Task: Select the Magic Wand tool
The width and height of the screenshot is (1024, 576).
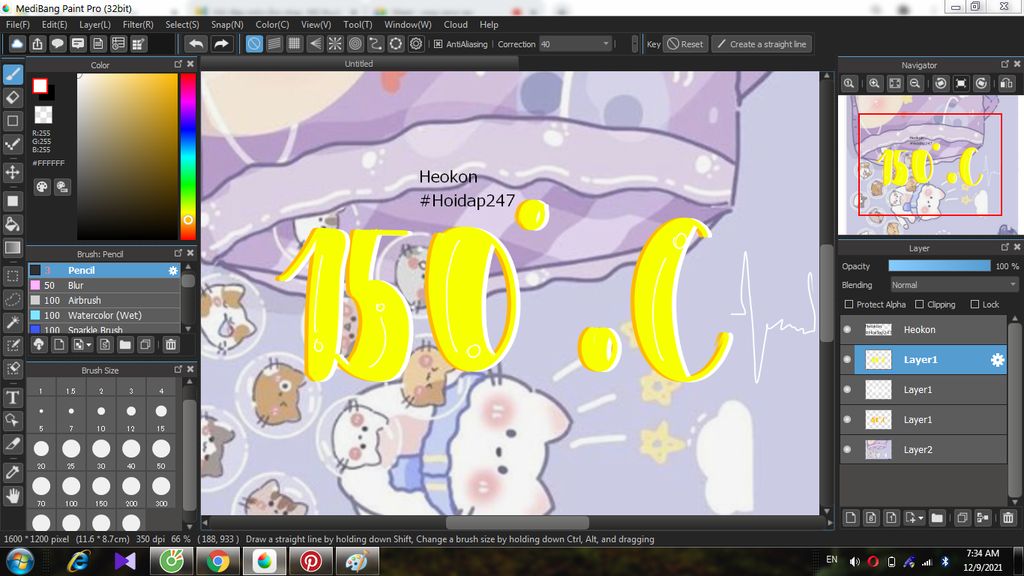Action: 12,323
